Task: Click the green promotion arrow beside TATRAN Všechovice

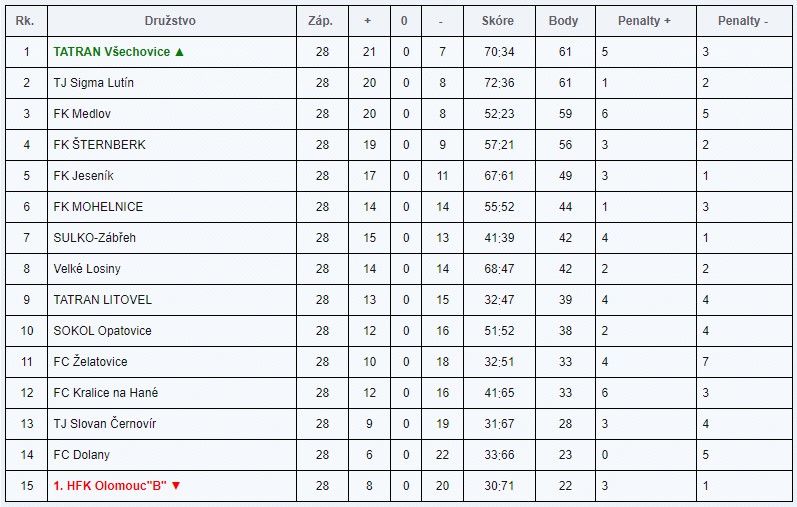Action: click(180, 52)
